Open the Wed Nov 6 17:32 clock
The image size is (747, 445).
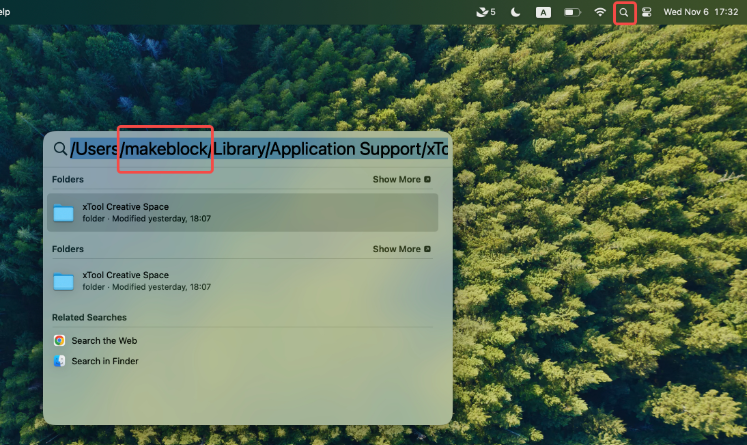click(x=700, y=12)
